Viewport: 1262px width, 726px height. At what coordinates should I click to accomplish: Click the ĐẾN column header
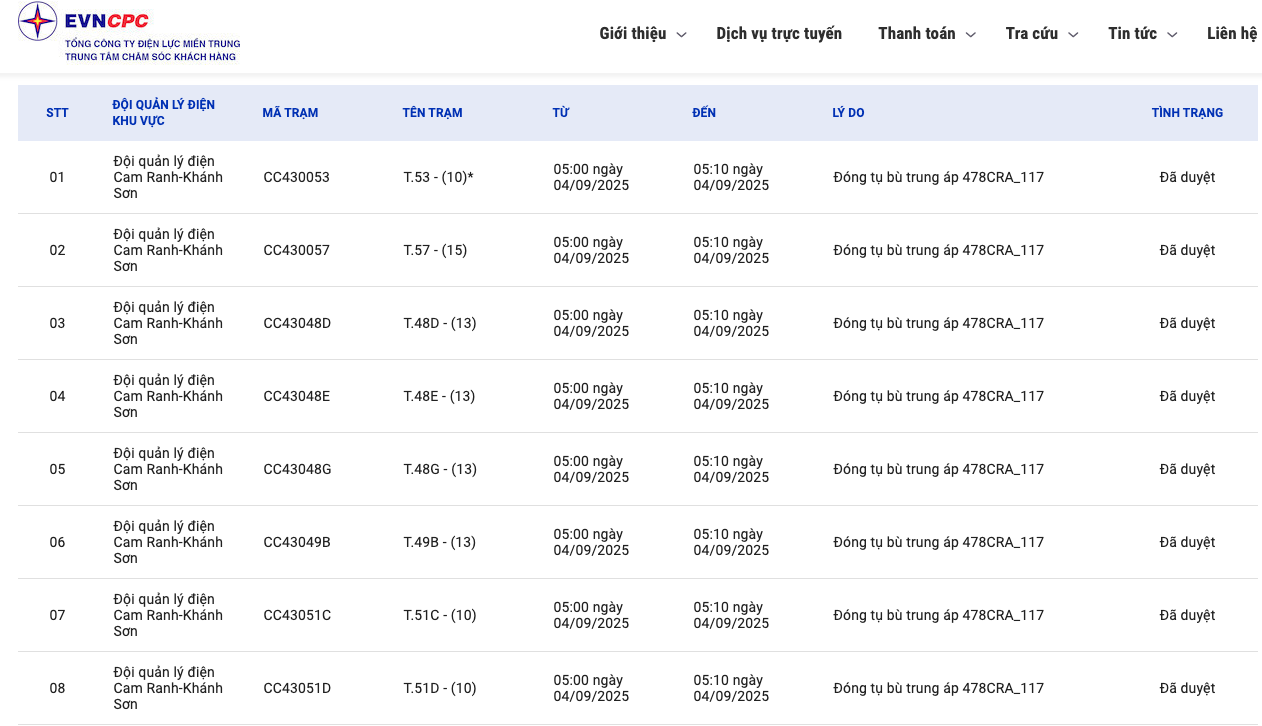[704, 113]
